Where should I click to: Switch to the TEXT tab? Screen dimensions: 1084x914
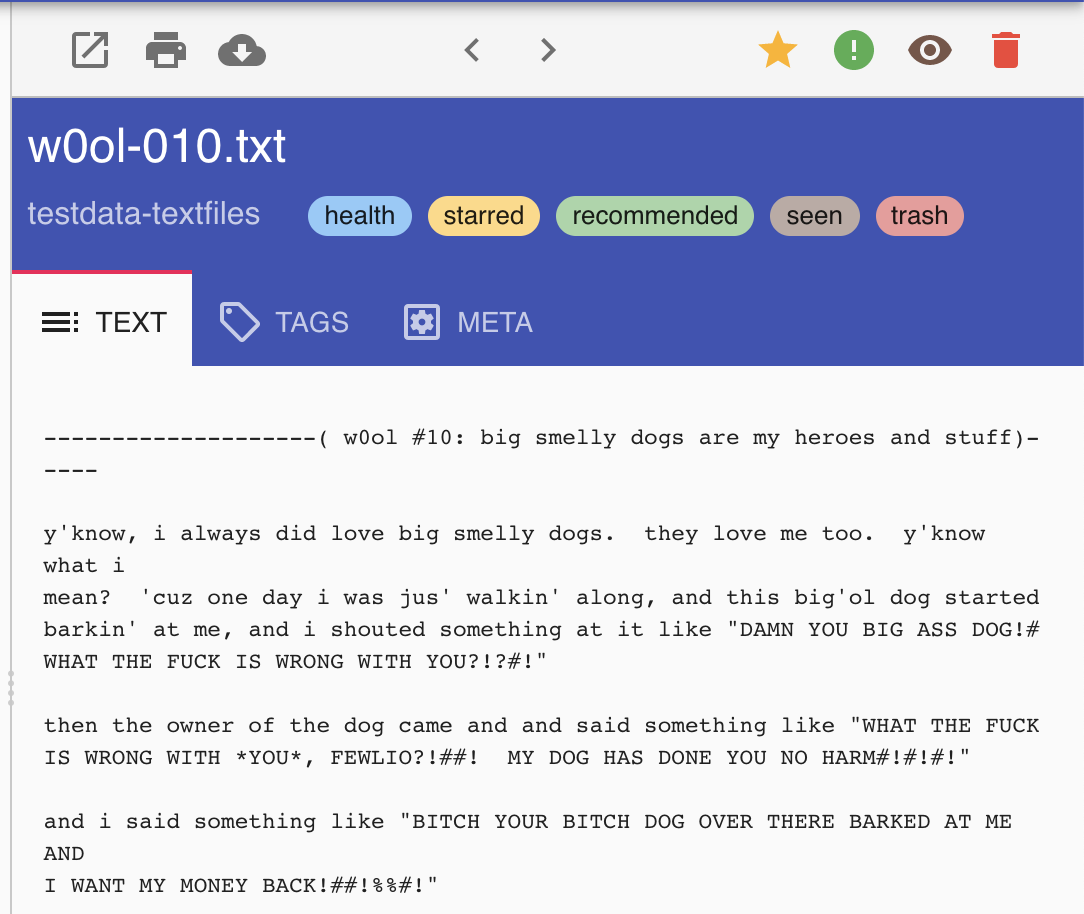pyautogui.click(x=103, y=322)
